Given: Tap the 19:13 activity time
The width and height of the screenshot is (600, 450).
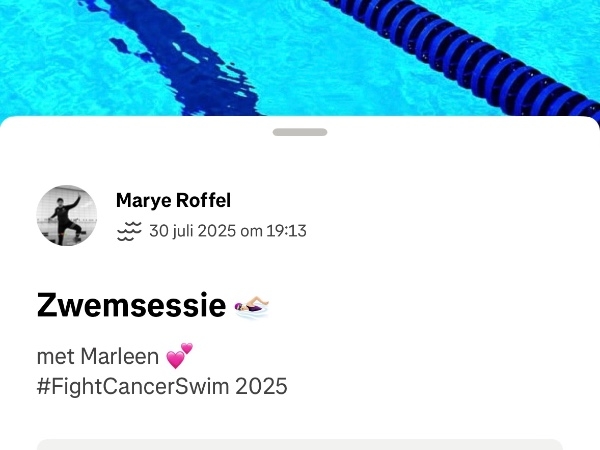Looking at the screenshot, I should [x=286, y=231].
